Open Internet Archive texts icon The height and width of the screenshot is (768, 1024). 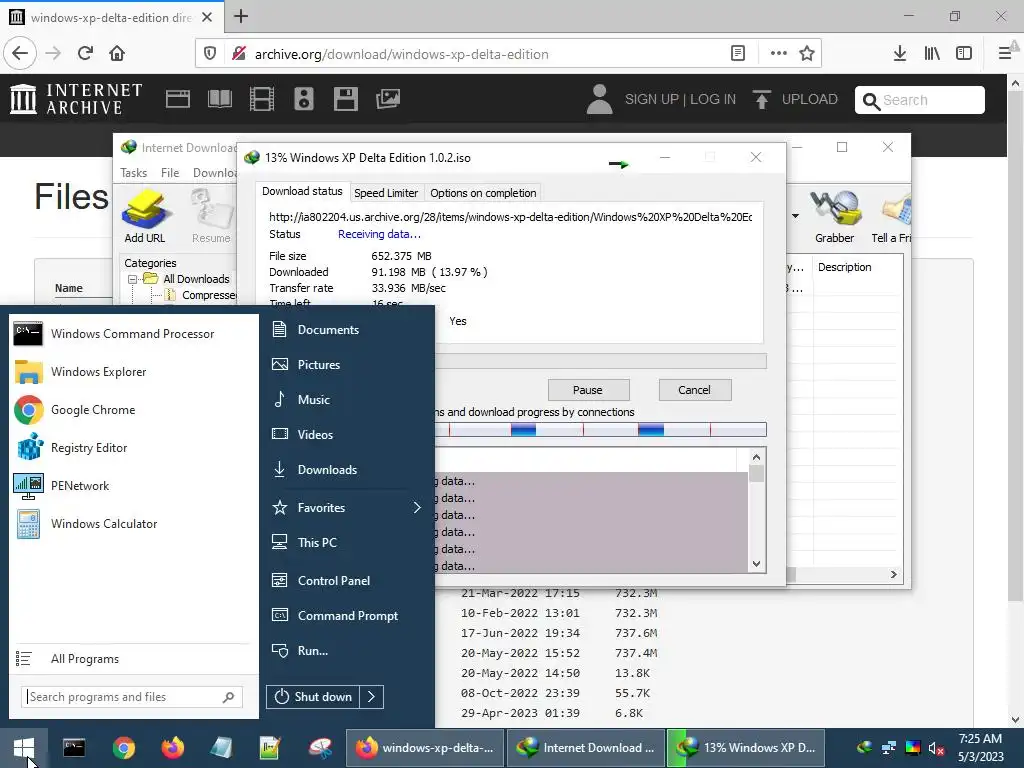pos(220,99)
